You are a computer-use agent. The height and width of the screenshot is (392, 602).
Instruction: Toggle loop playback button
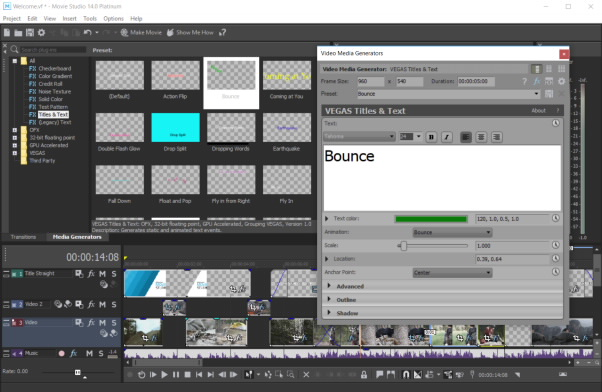[x=142, y=375]
